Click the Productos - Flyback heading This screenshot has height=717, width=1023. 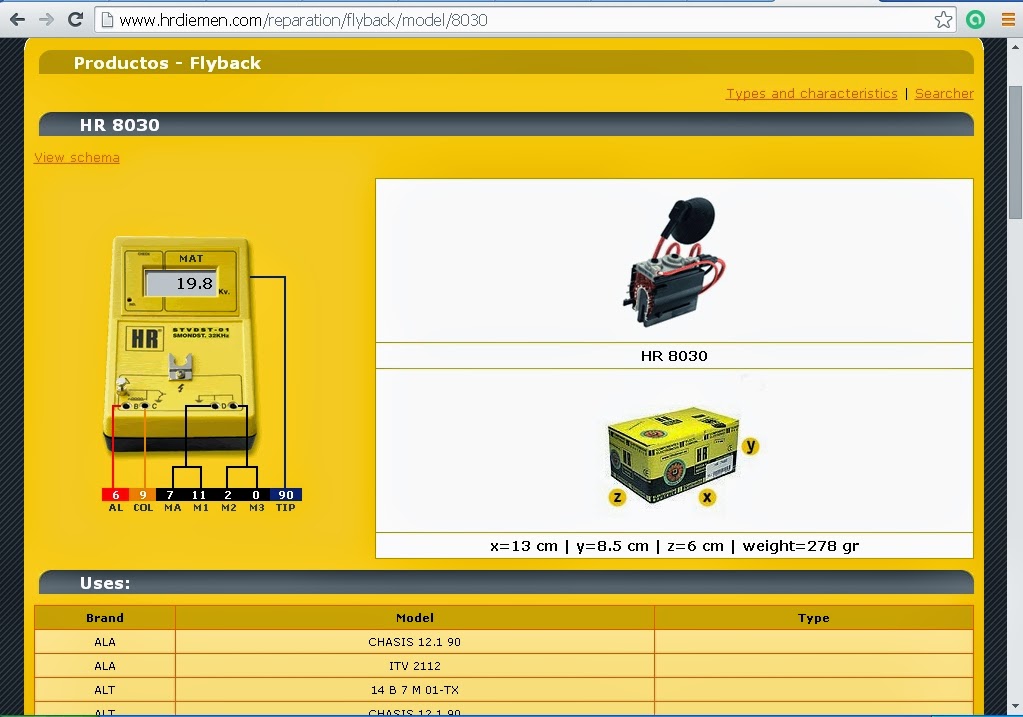pyautogui.click(x=167, y=63)
